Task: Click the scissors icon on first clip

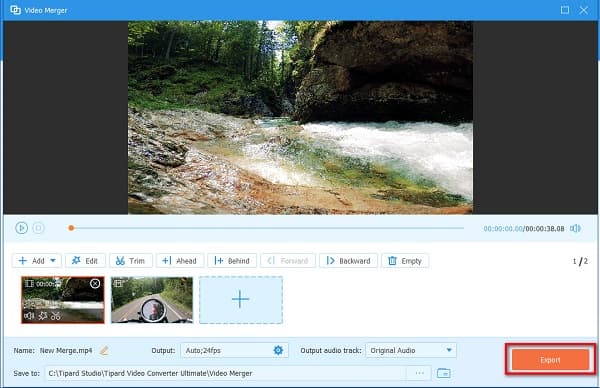Action: [x=56, y=316]
